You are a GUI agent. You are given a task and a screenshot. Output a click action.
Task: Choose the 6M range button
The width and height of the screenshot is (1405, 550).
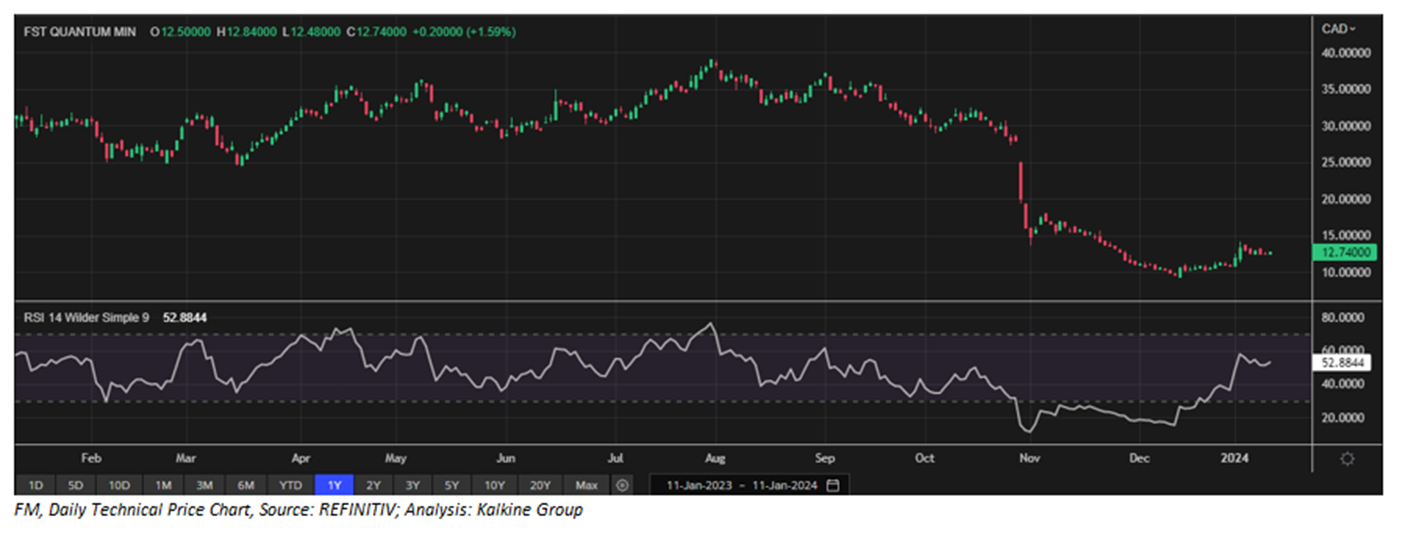click(x=246, y=485)
